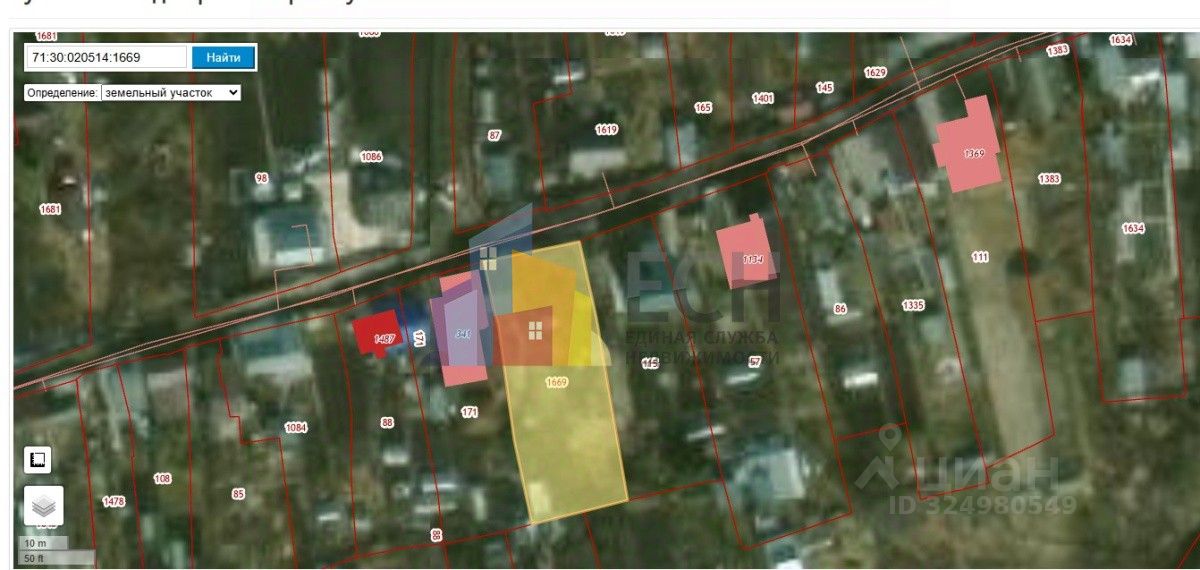Select parcel label 1084
The width and height of the screenshot is (1200, 570).
click(x=296, y=428)
